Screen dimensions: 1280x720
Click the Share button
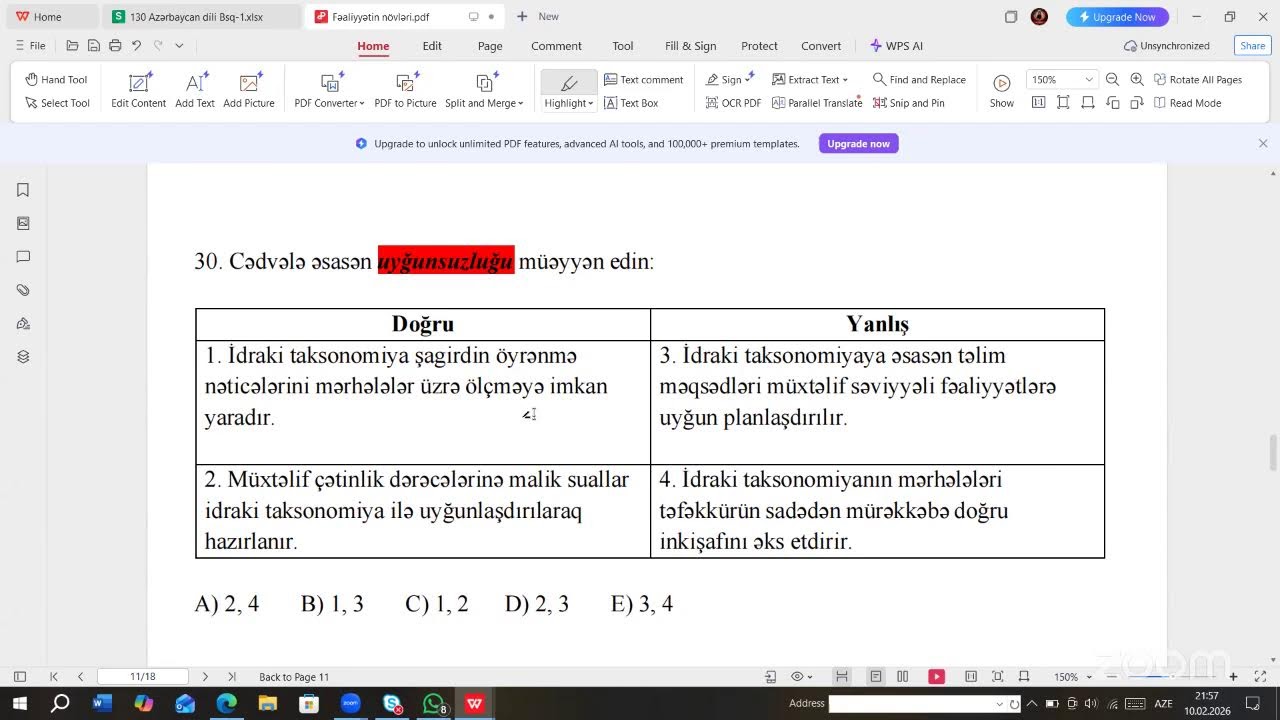point(1252,46)
